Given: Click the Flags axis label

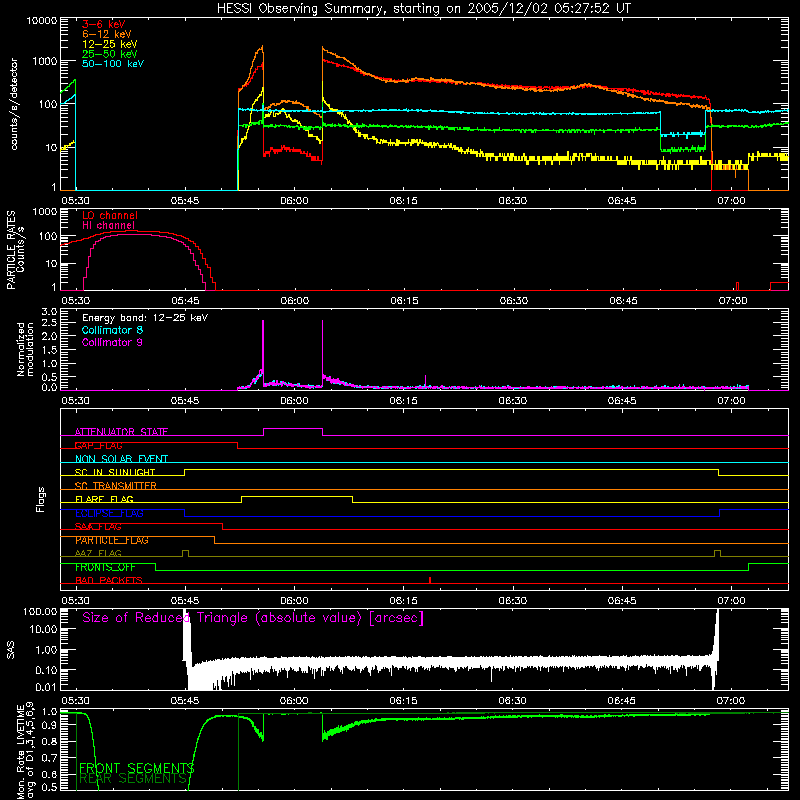Looking at the screenshot, I should 40,499.
